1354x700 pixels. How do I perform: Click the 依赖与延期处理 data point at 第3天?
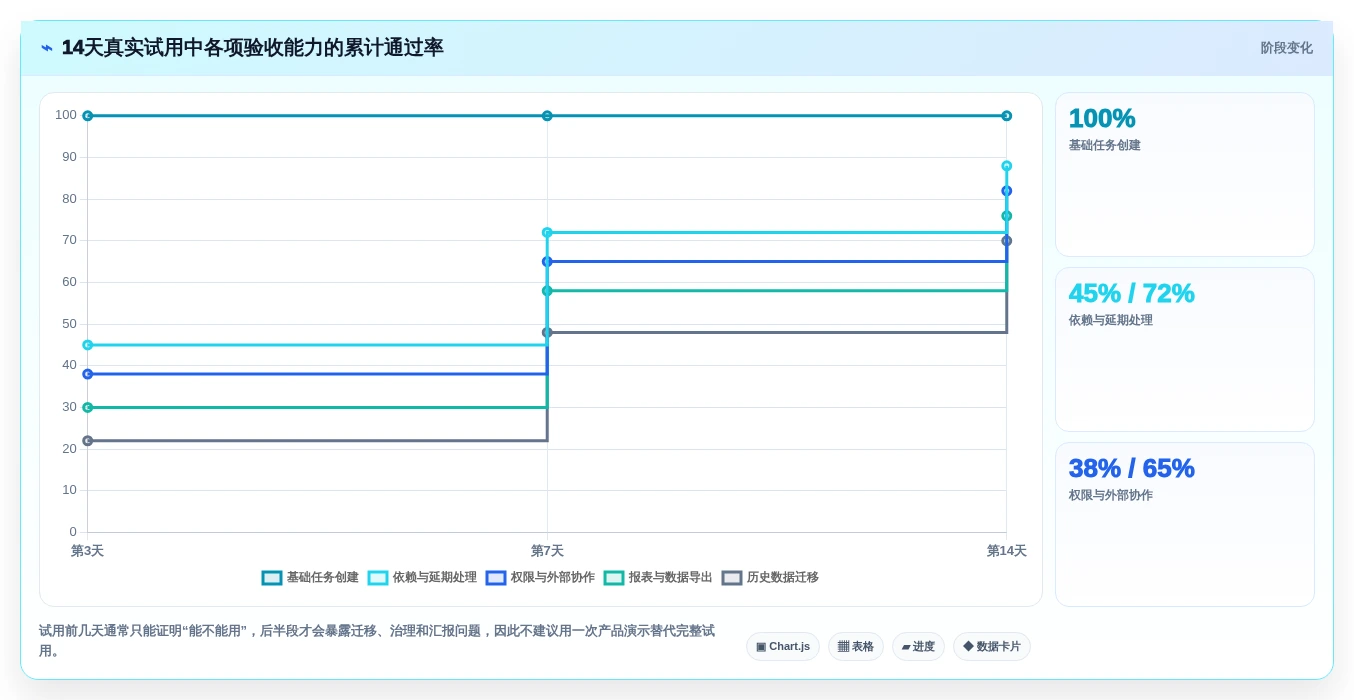[87, 345]
